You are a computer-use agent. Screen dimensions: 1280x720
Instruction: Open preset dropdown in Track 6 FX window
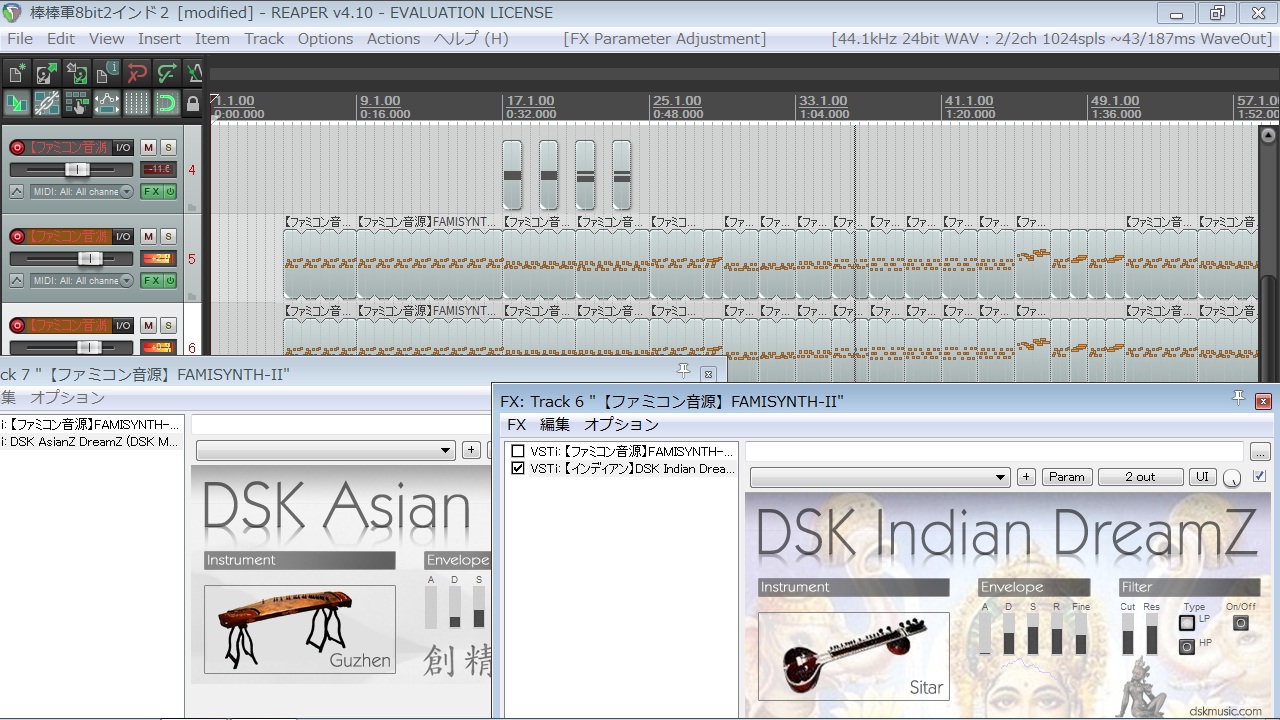click(x=880, y=478)
